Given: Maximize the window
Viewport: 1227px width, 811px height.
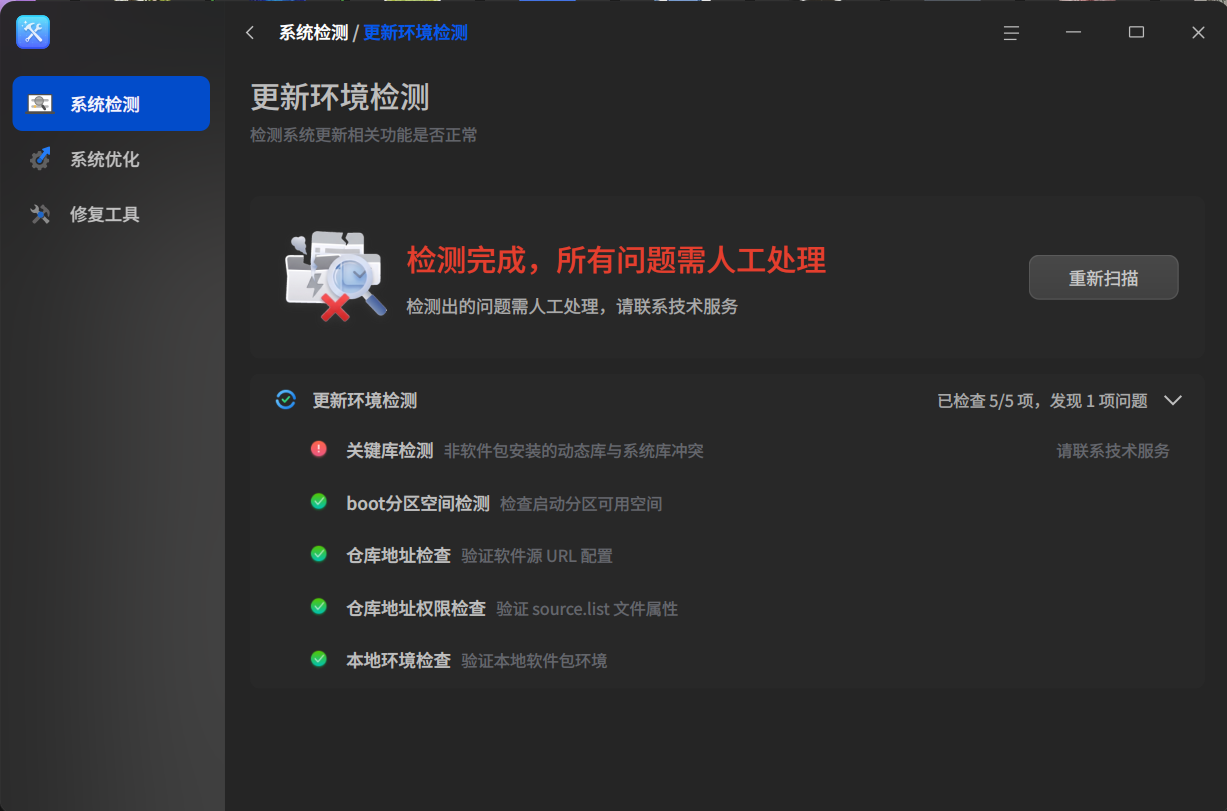Looking at the screenshot, I should (1136, 33).
